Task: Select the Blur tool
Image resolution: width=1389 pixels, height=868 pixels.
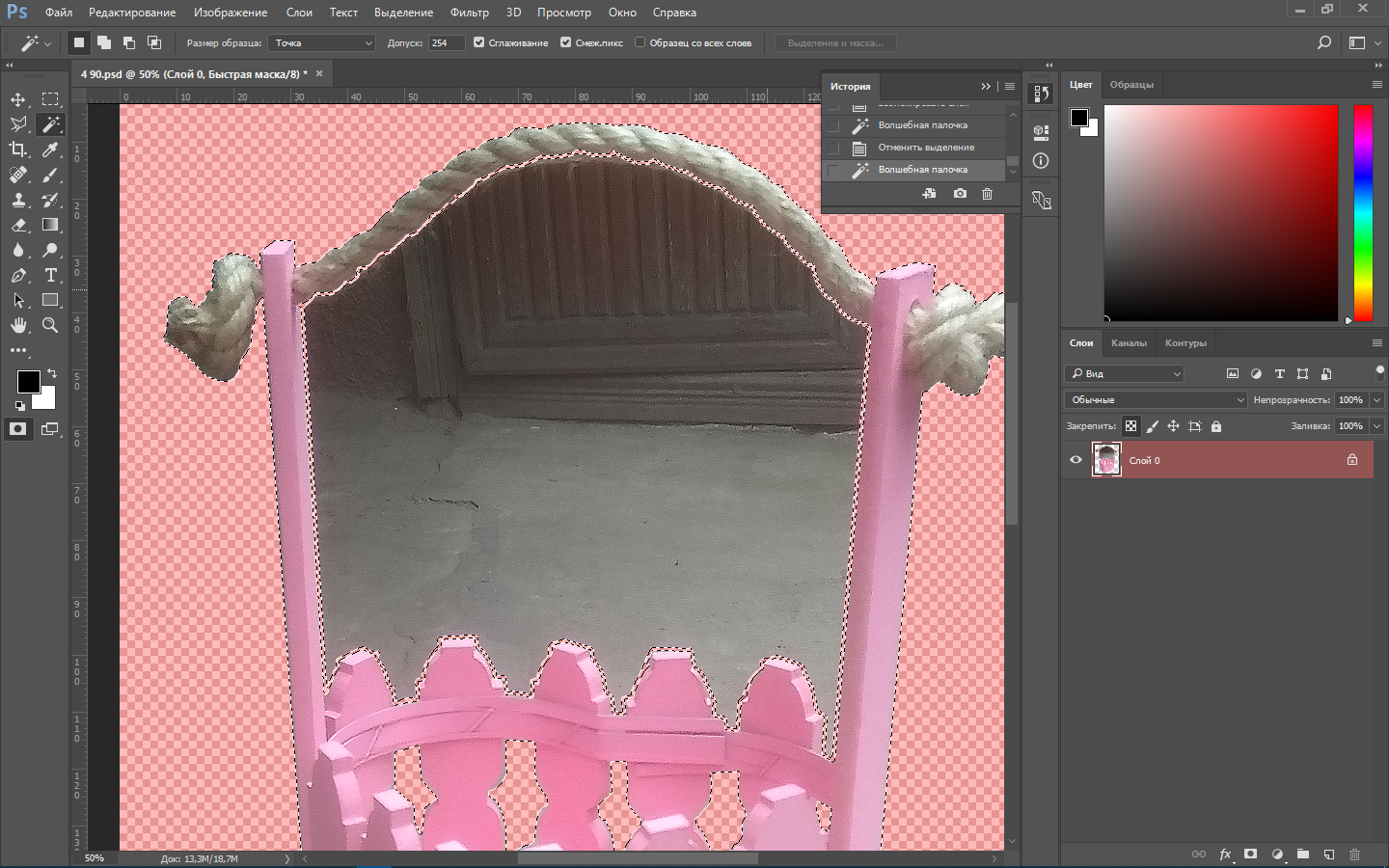Action: tap(18, 250)
